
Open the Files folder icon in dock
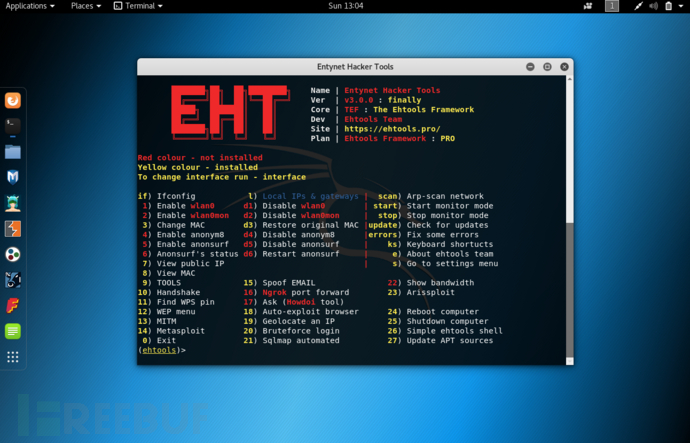coord(13,152)
